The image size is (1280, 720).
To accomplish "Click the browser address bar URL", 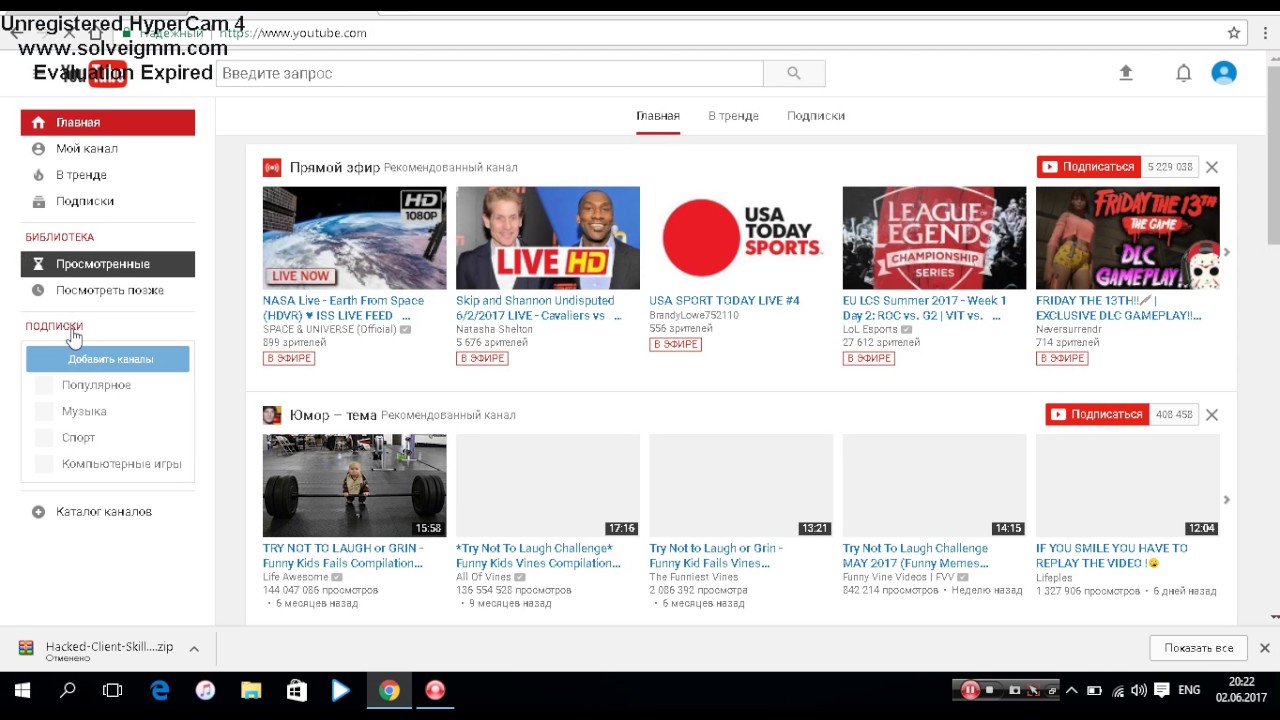I will point(293,33).
